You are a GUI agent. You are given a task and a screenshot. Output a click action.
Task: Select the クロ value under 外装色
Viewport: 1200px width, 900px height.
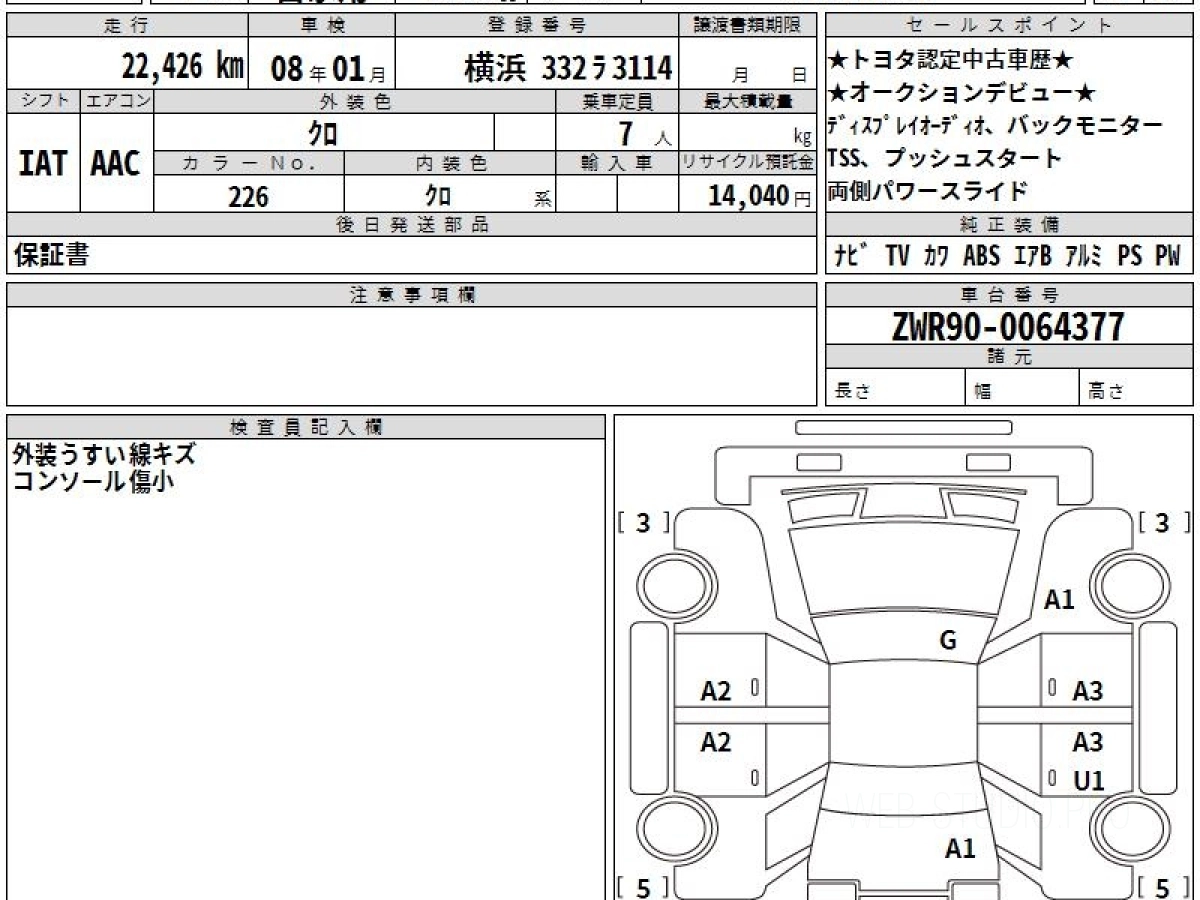pyautogui.click(x=323, y=133)
